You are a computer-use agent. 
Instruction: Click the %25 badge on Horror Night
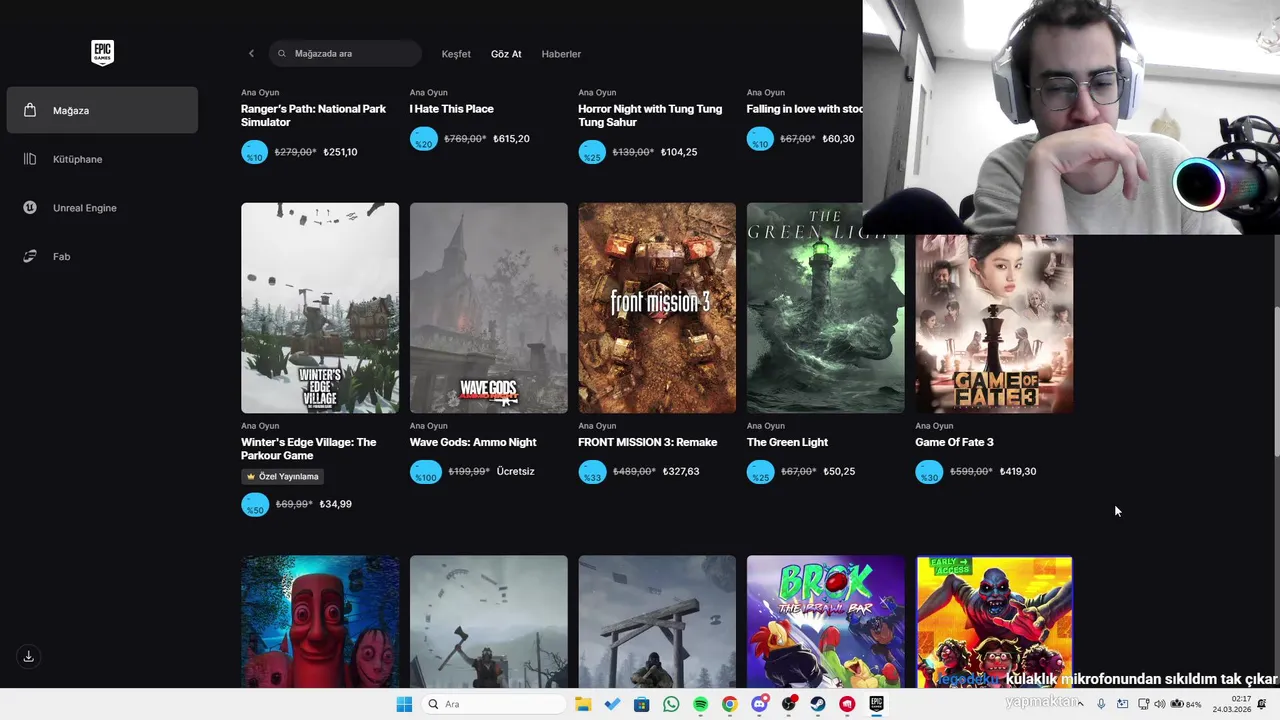592,152
